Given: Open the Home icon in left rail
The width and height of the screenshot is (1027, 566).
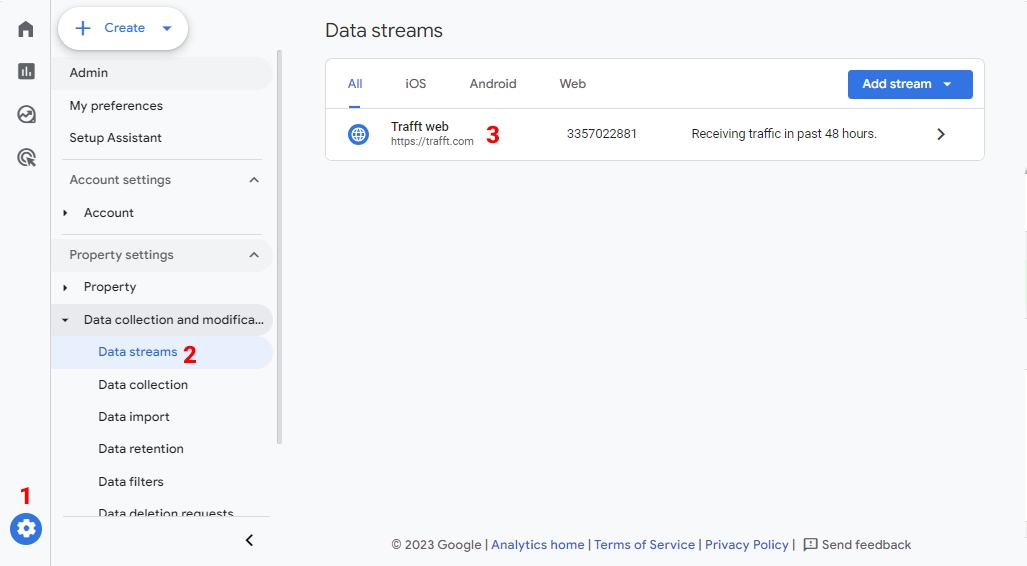Looking at the screenshot, I should click(x=26, y=29).
